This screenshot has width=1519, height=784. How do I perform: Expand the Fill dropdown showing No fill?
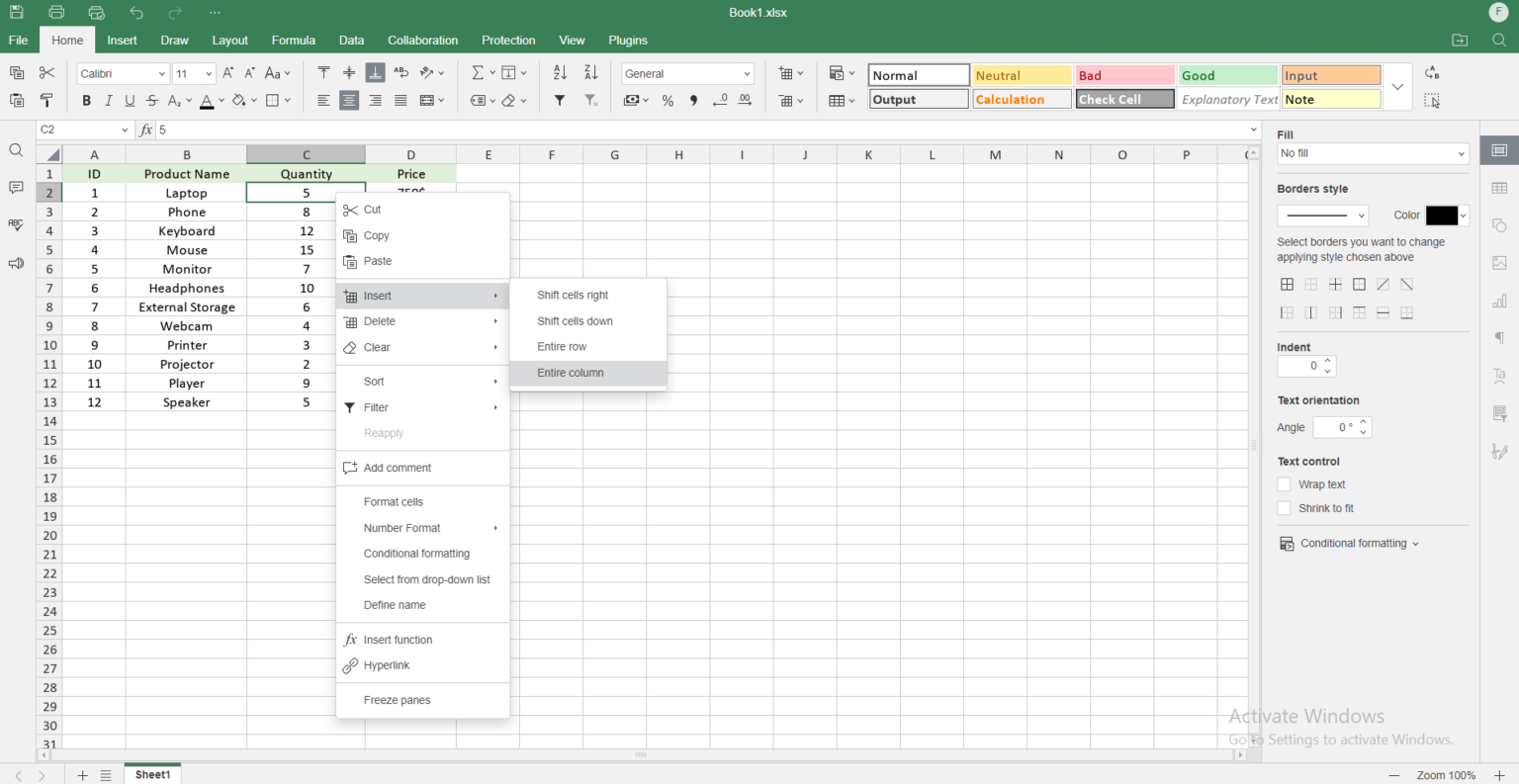click(x=1373, y=153)
